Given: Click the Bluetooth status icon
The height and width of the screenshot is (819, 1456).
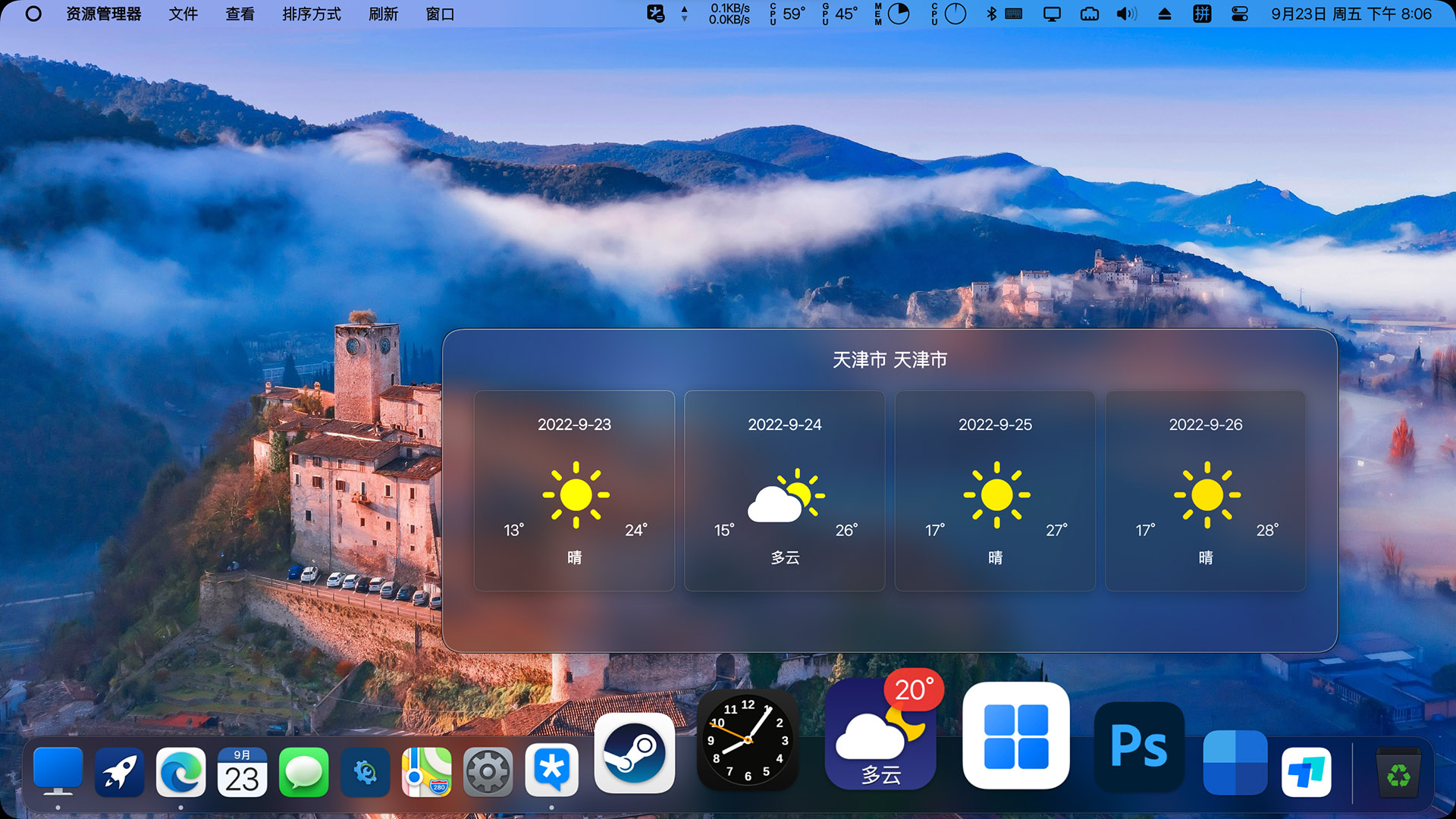Looking at the screenshot, I should point(990,14).
